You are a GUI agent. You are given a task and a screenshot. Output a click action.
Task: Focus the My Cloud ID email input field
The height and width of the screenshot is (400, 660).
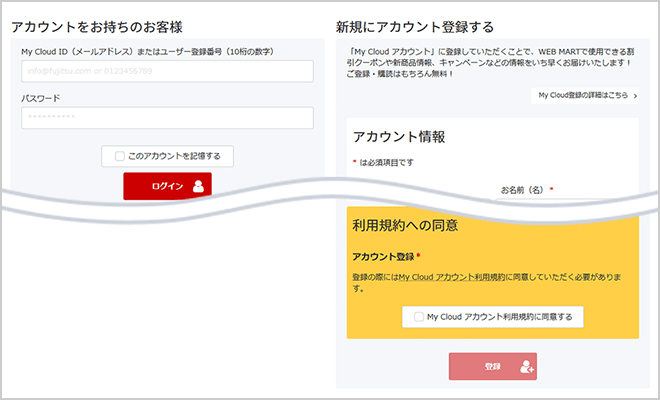pyautogui.click(x=167, y=71)
